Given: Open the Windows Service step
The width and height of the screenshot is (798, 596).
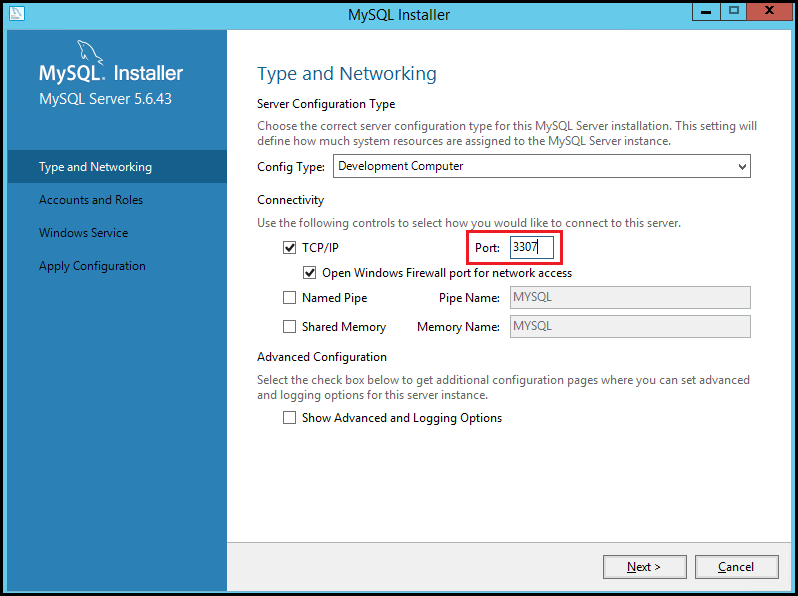Looking at the screenshot, I should [x=83, y=233].
